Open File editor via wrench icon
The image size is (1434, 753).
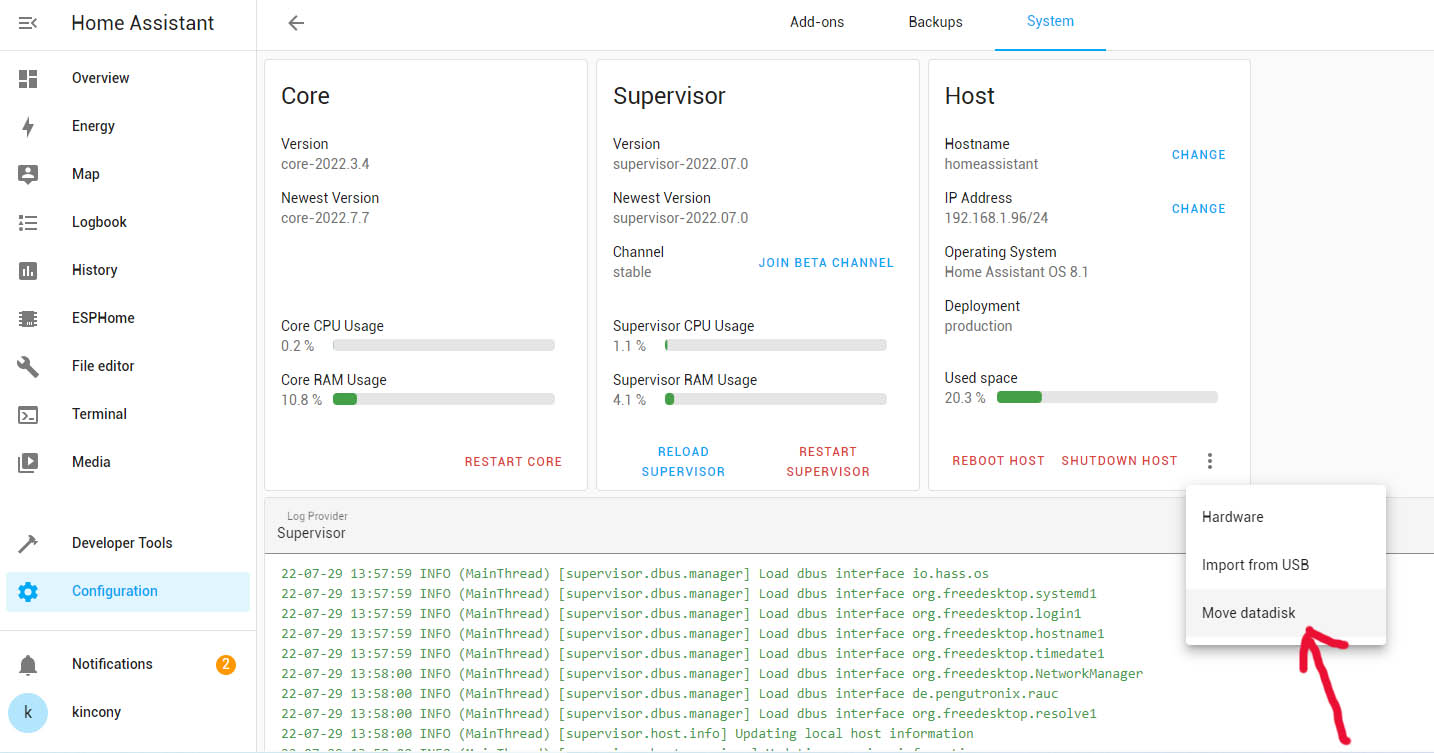click(x=28, y=366)
